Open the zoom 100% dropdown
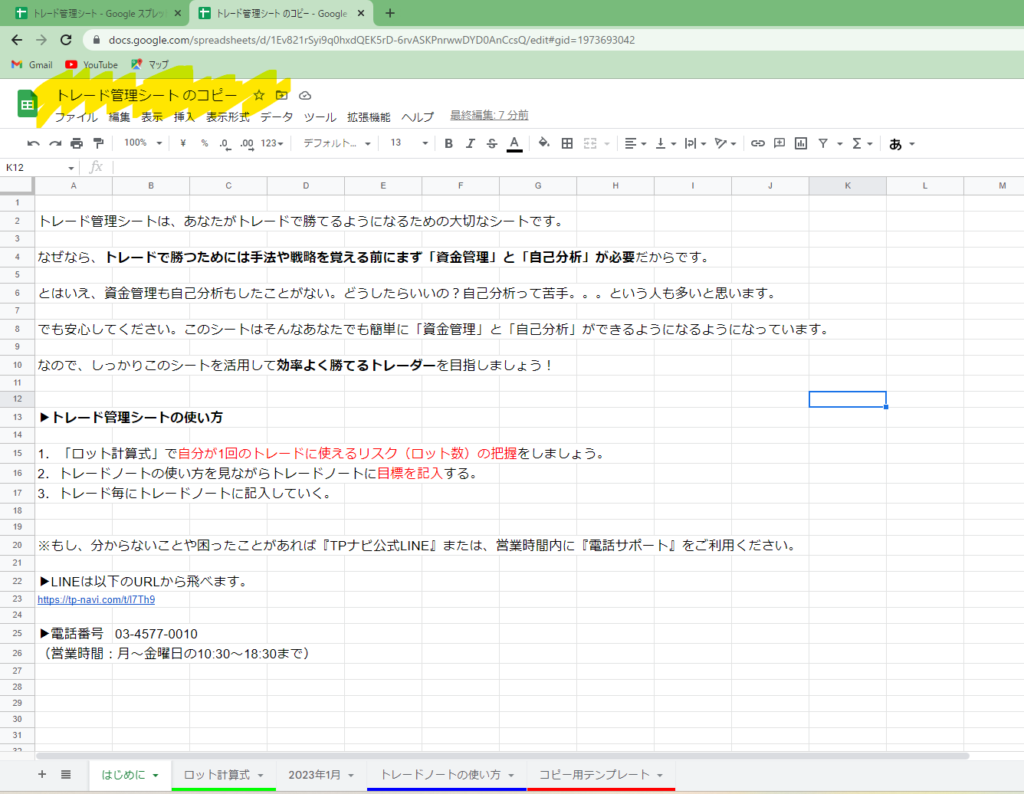Viewport: 1024px width, 794px height. point(142,144)
